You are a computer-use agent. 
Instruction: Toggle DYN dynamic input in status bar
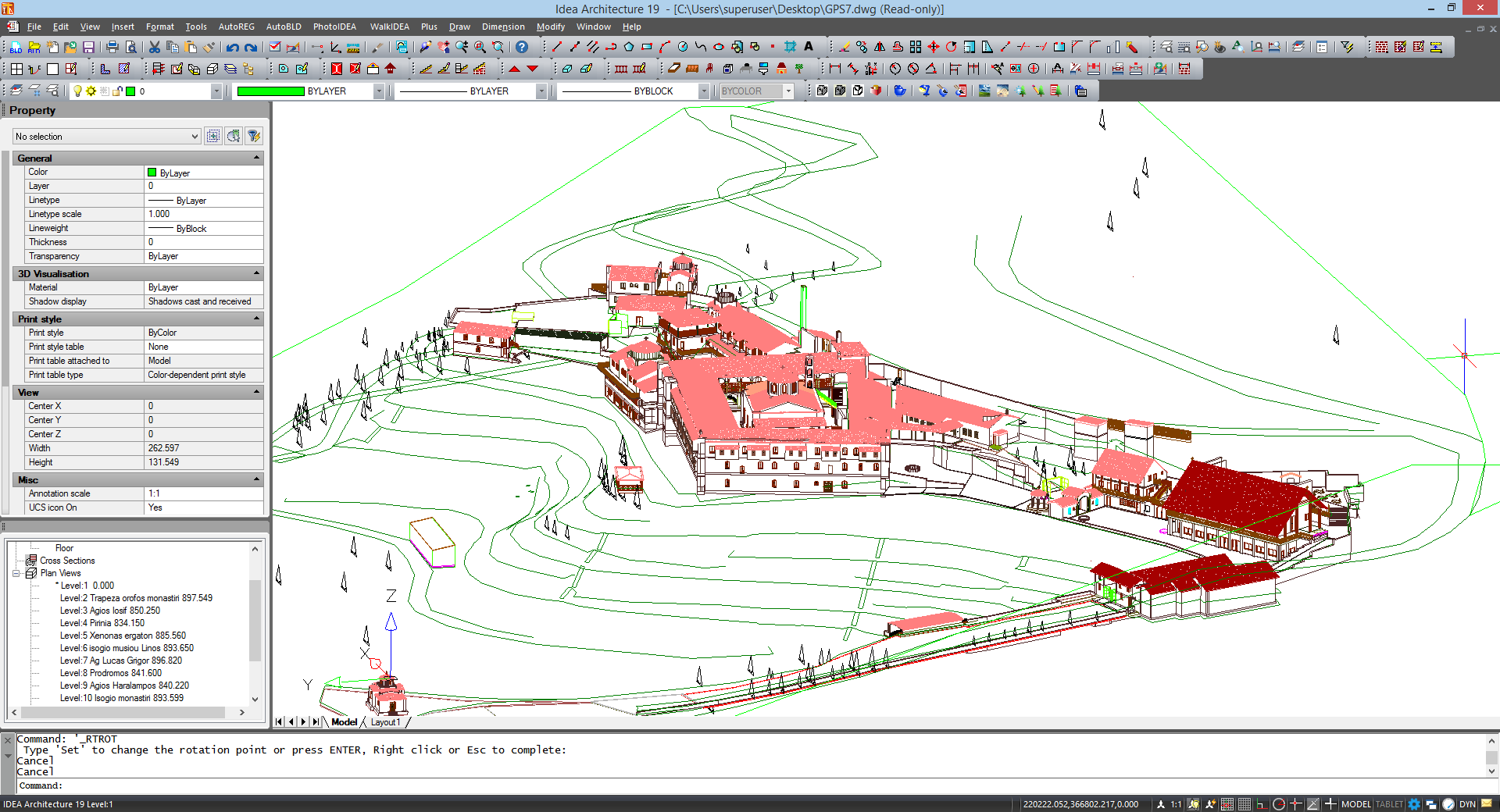1467,804
